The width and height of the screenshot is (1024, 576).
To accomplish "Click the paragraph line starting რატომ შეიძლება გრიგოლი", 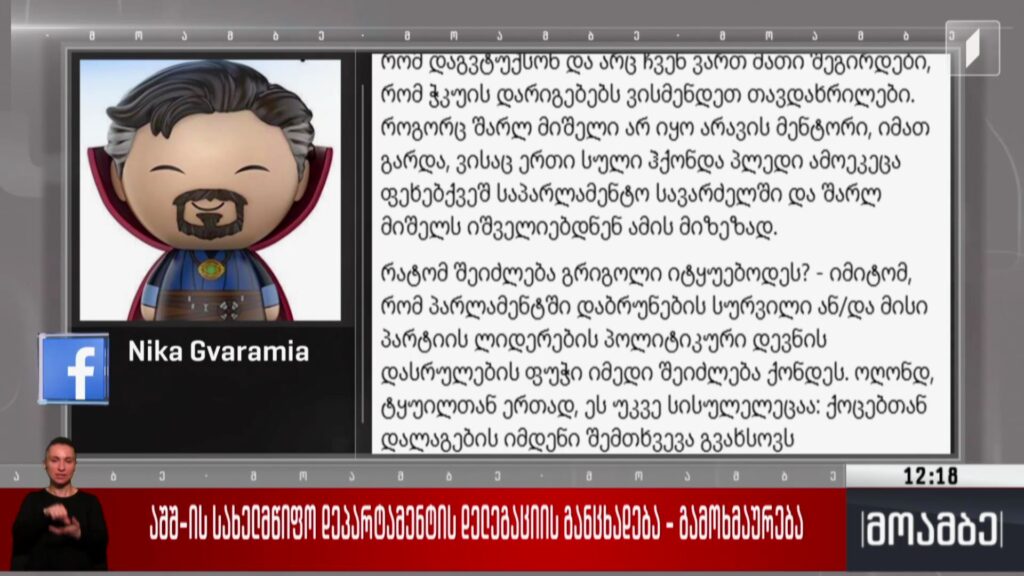I will 645,273.
